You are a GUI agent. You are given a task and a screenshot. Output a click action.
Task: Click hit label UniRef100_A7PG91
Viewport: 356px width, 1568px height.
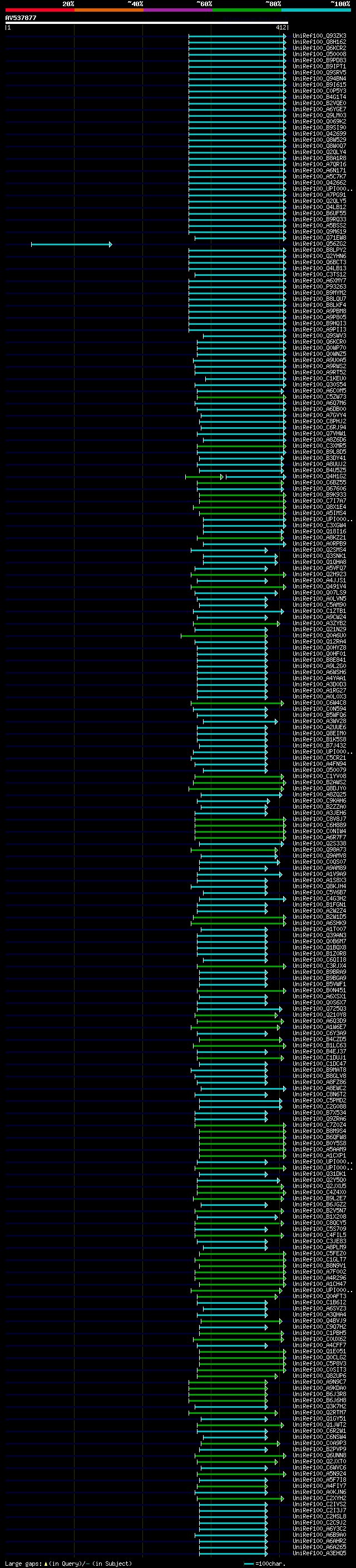click(x=319, y=195)
